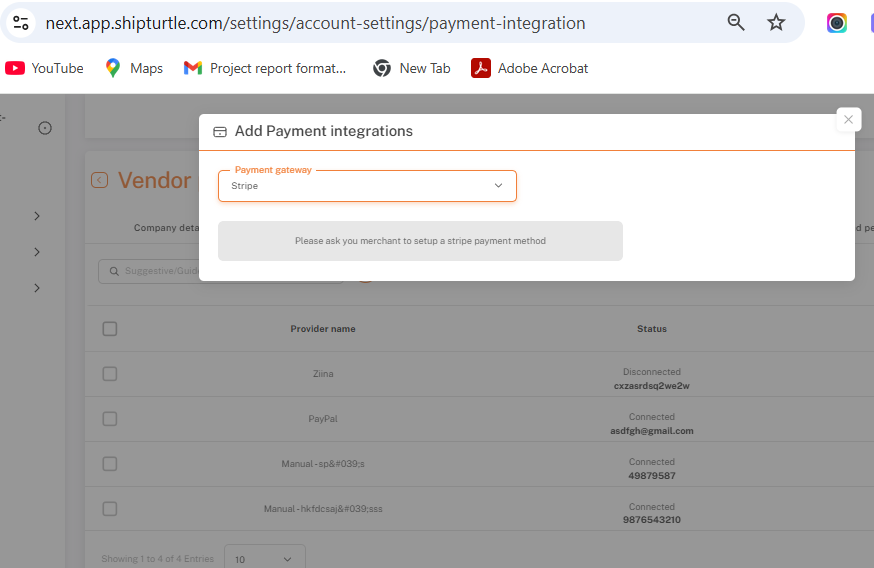Open the colorful circular browser extension icon

(836, 23)
